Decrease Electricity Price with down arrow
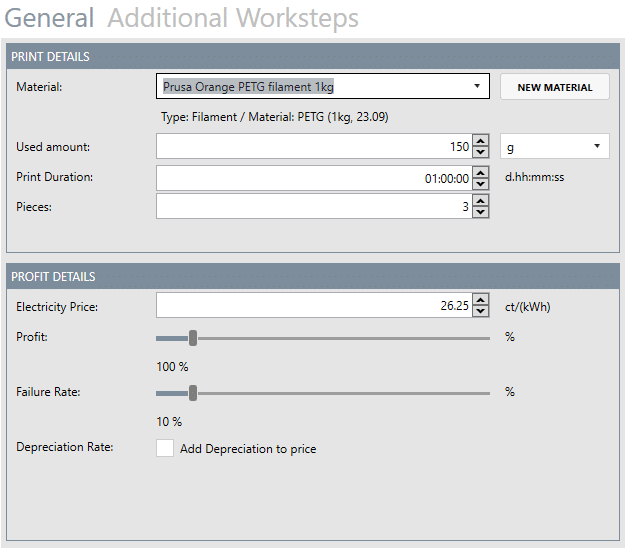The height and width of the screenshot is (548, 629). pyautogui.click(x=481, y=311)
